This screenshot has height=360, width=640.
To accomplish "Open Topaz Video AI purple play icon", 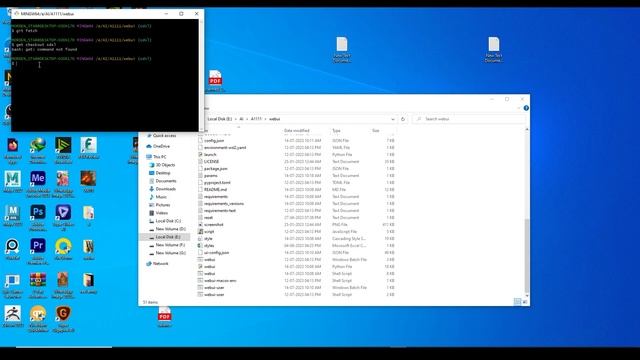I will click(63, 212).
